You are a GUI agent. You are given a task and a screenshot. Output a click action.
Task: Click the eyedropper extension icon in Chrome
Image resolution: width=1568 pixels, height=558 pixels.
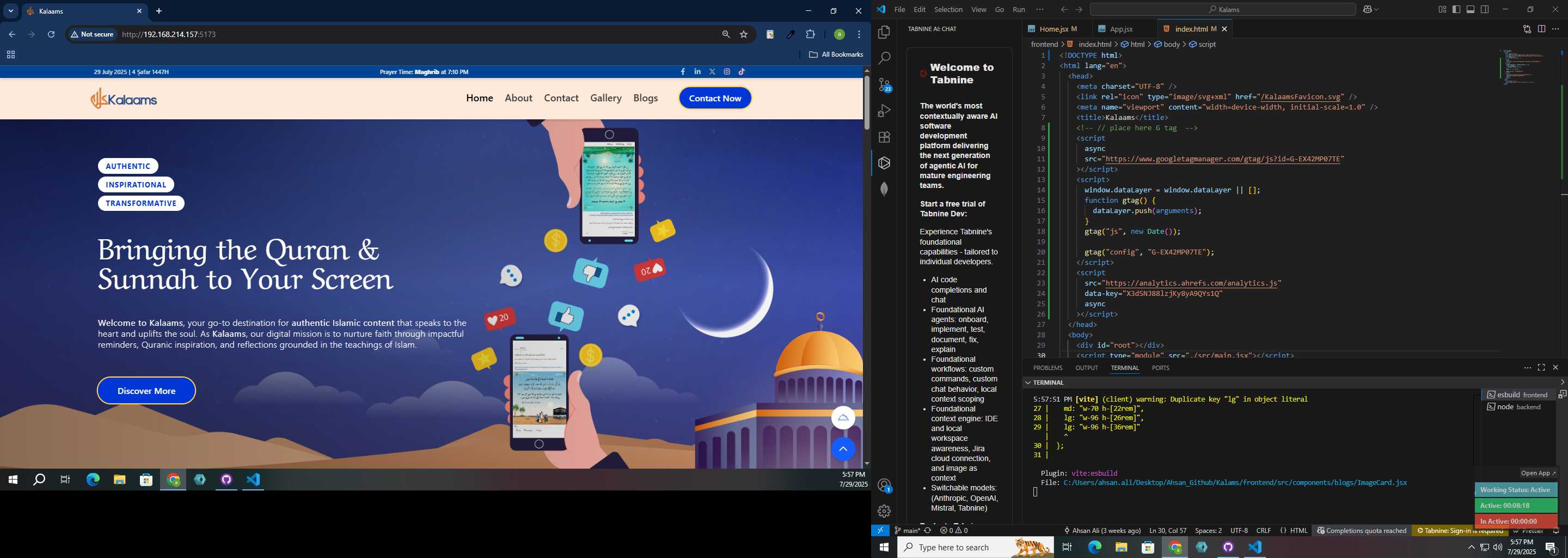pyautogui.click(x=790, y=35)
